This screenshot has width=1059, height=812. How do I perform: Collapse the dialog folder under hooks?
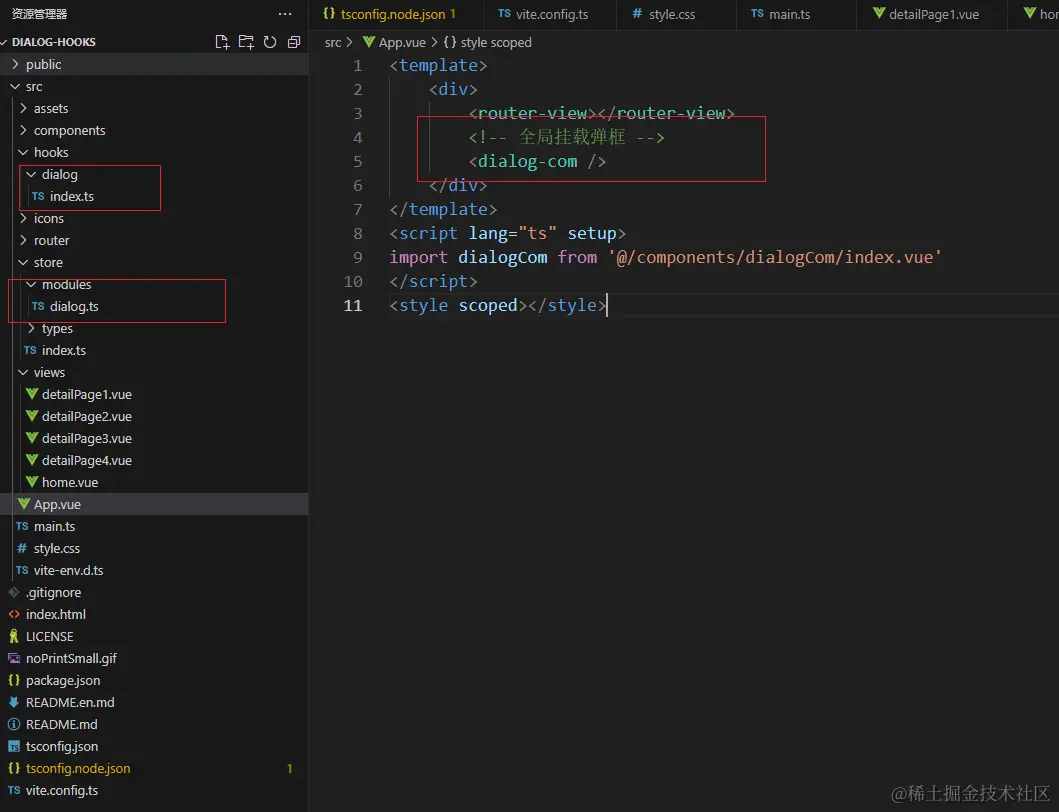pos(154,174)
